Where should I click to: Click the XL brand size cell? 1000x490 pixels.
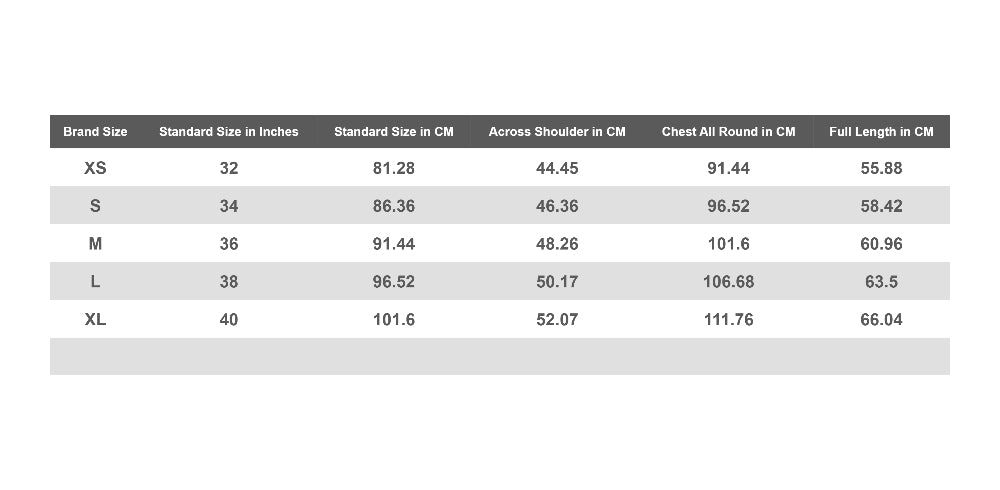tap(95, 319)
